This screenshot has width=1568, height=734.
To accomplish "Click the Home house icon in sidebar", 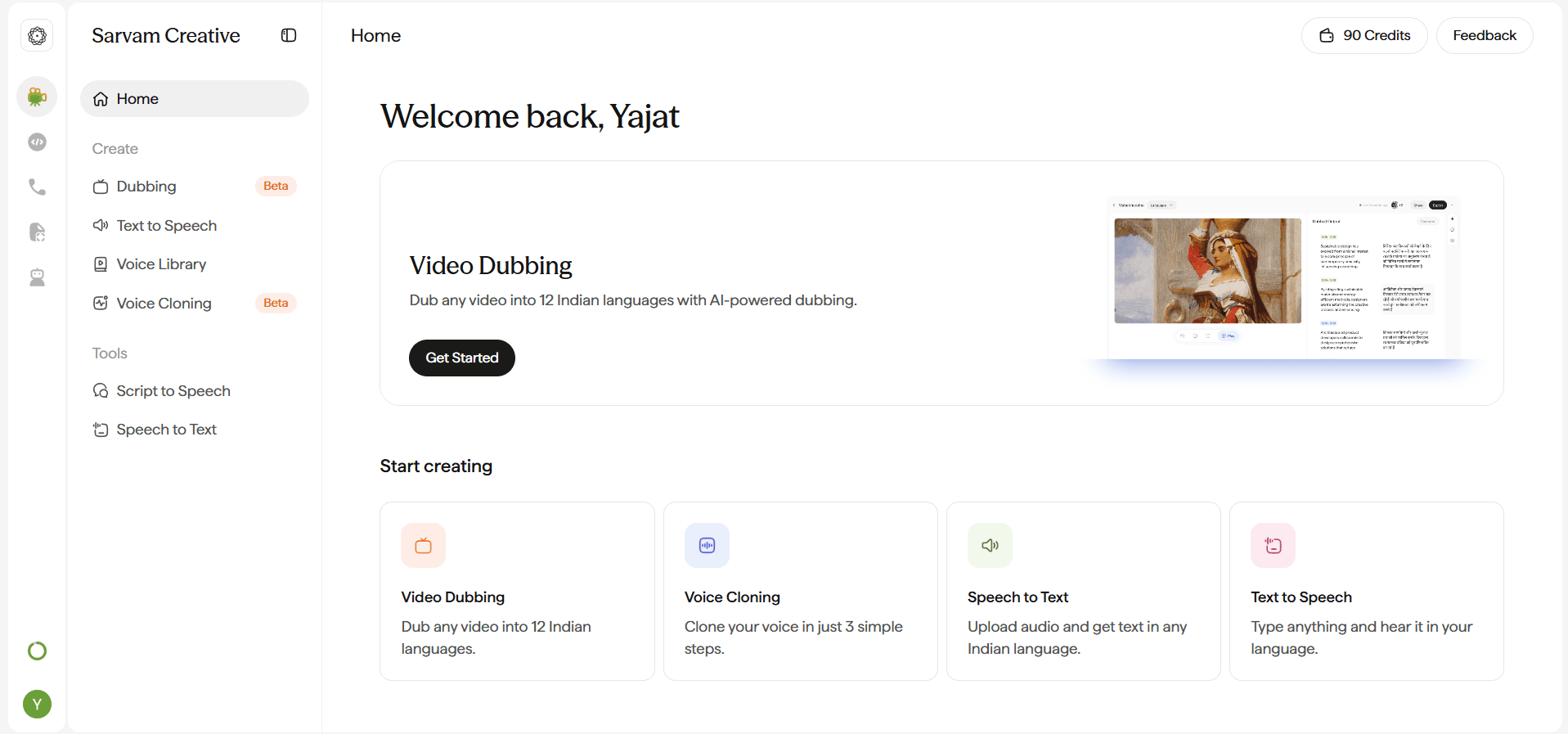I will tap(101, 99).
